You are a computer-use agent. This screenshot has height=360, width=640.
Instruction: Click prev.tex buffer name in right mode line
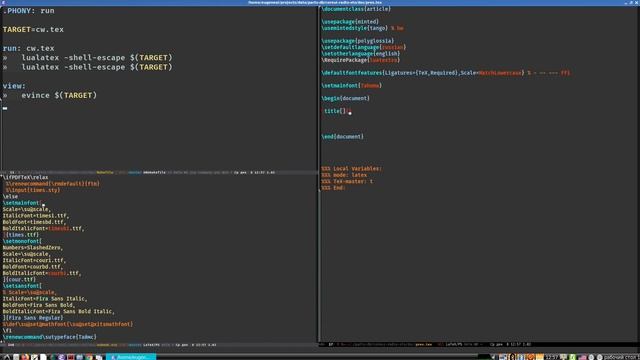coord(424,344)
